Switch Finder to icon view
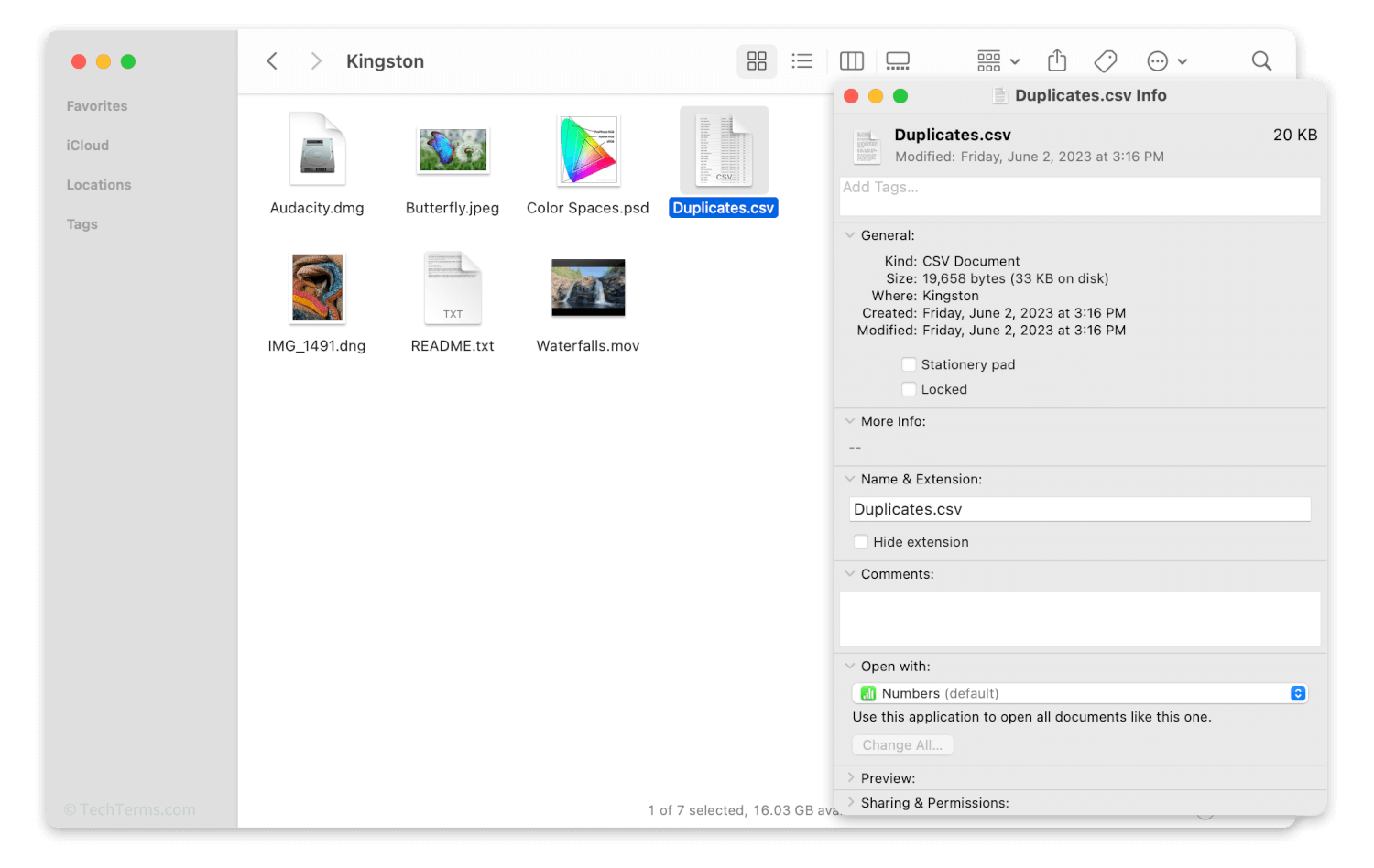The width and height of the screenshot is (1374, 868). pyautogui.click(x=757, y=61)
